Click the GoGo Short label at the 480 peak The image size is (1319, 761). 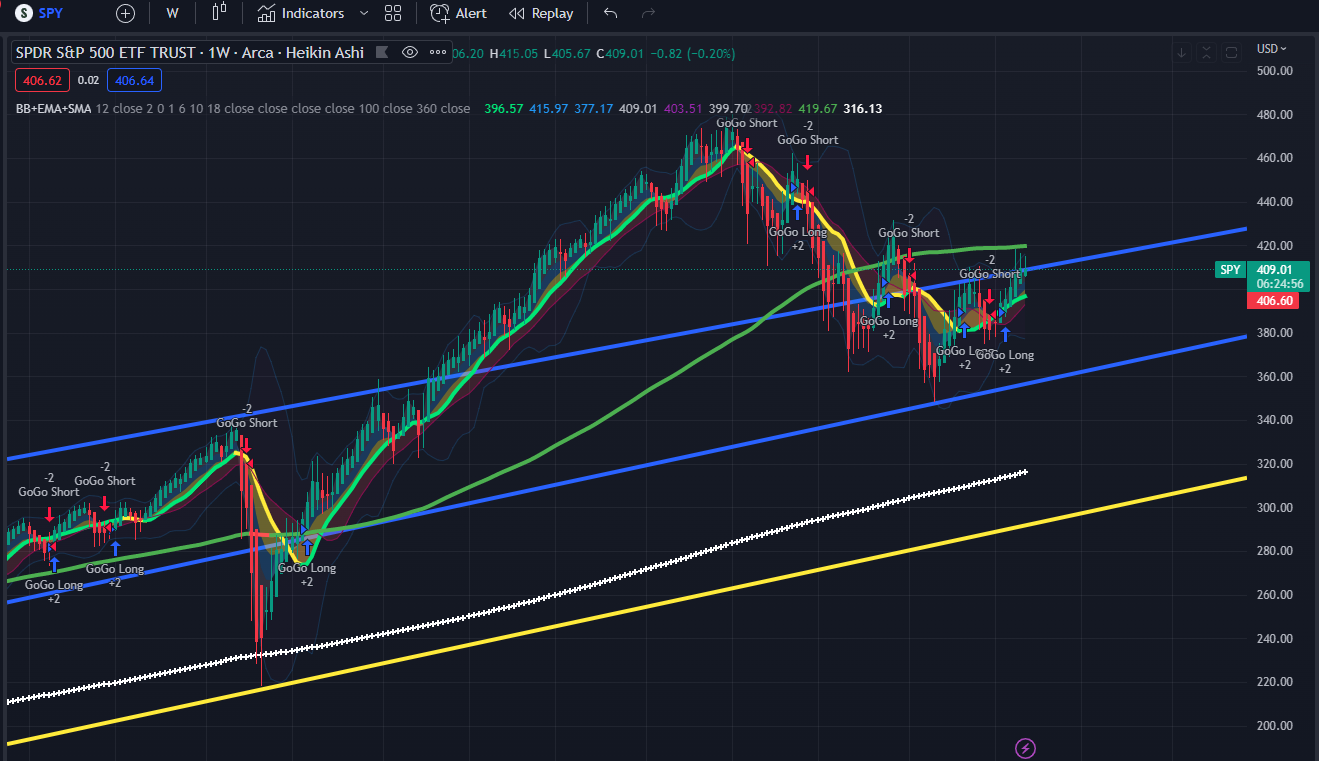746,123
